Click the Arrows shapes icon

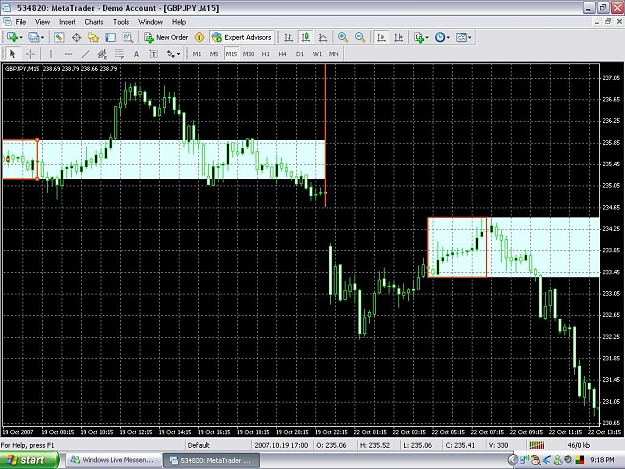[171, 54]
